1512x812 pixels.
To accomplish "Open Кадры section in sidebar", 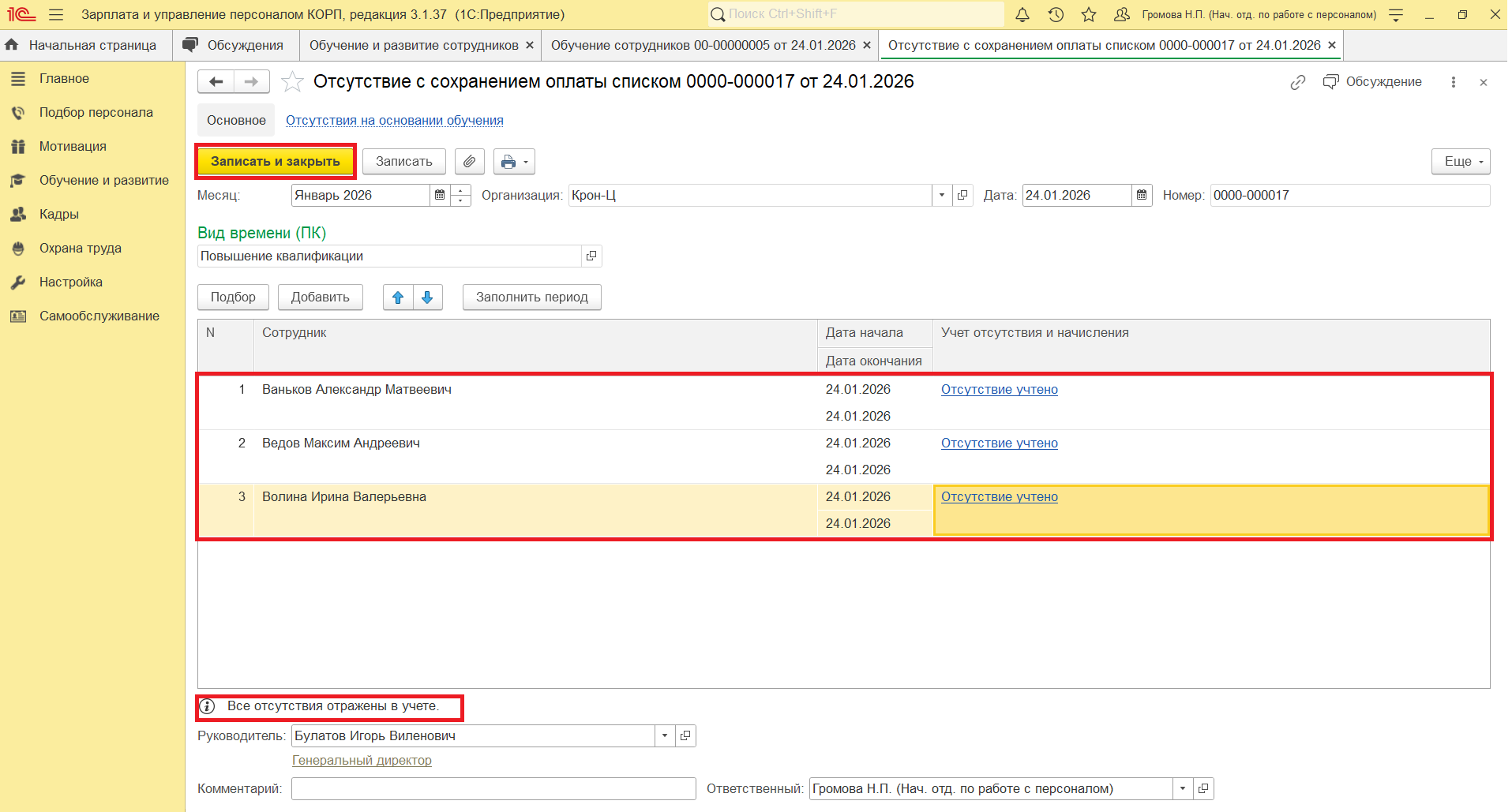I will (59, 215).
